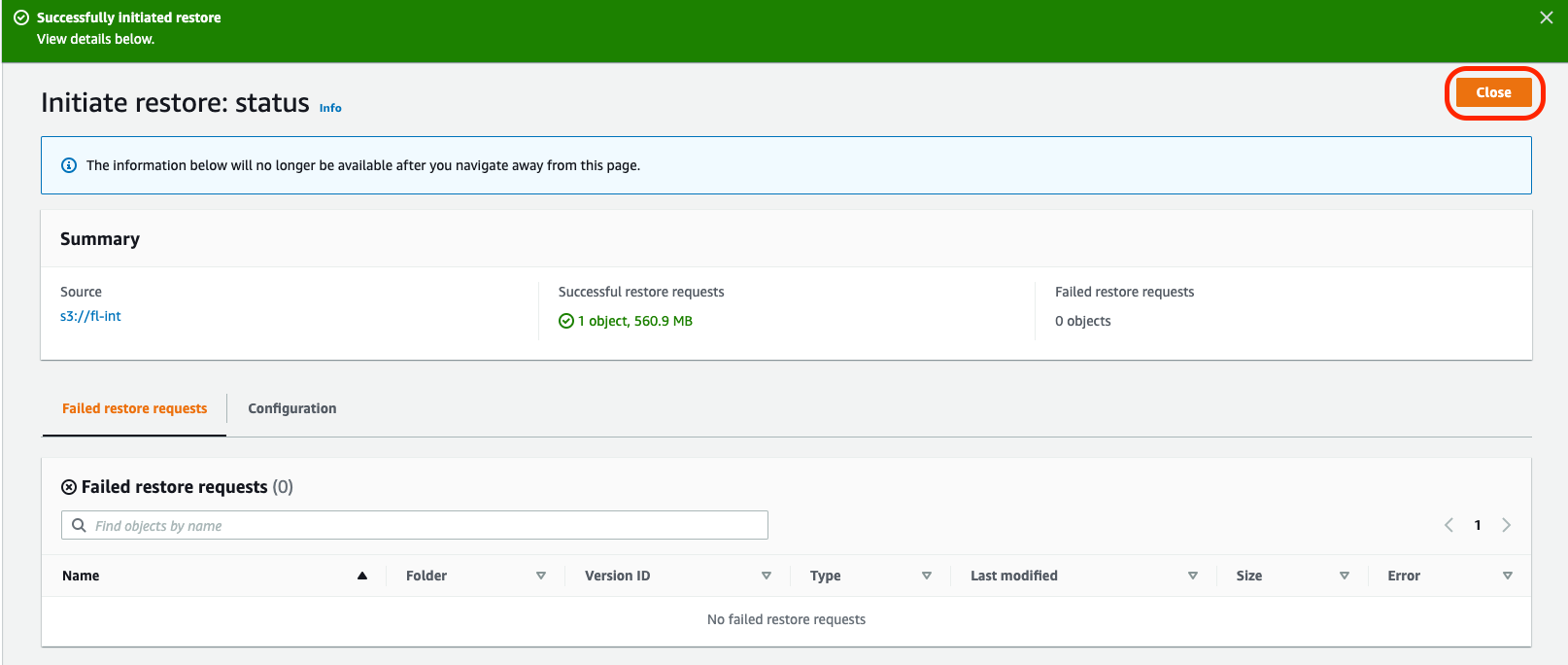The image size is (1568, 665).
Task: Sort table by Version ID column arrow
Action: coord(767,576)
